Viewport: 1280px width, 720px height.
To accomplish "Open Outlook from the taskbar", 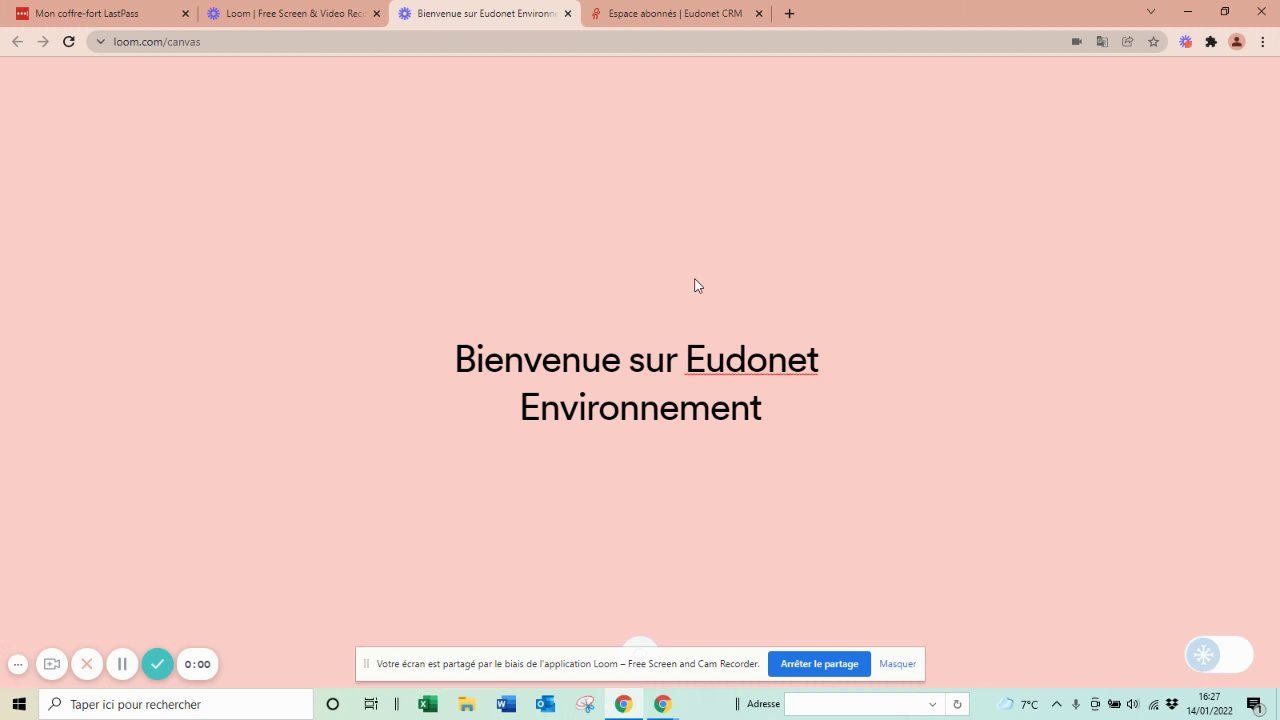I will tap(545, 704).
